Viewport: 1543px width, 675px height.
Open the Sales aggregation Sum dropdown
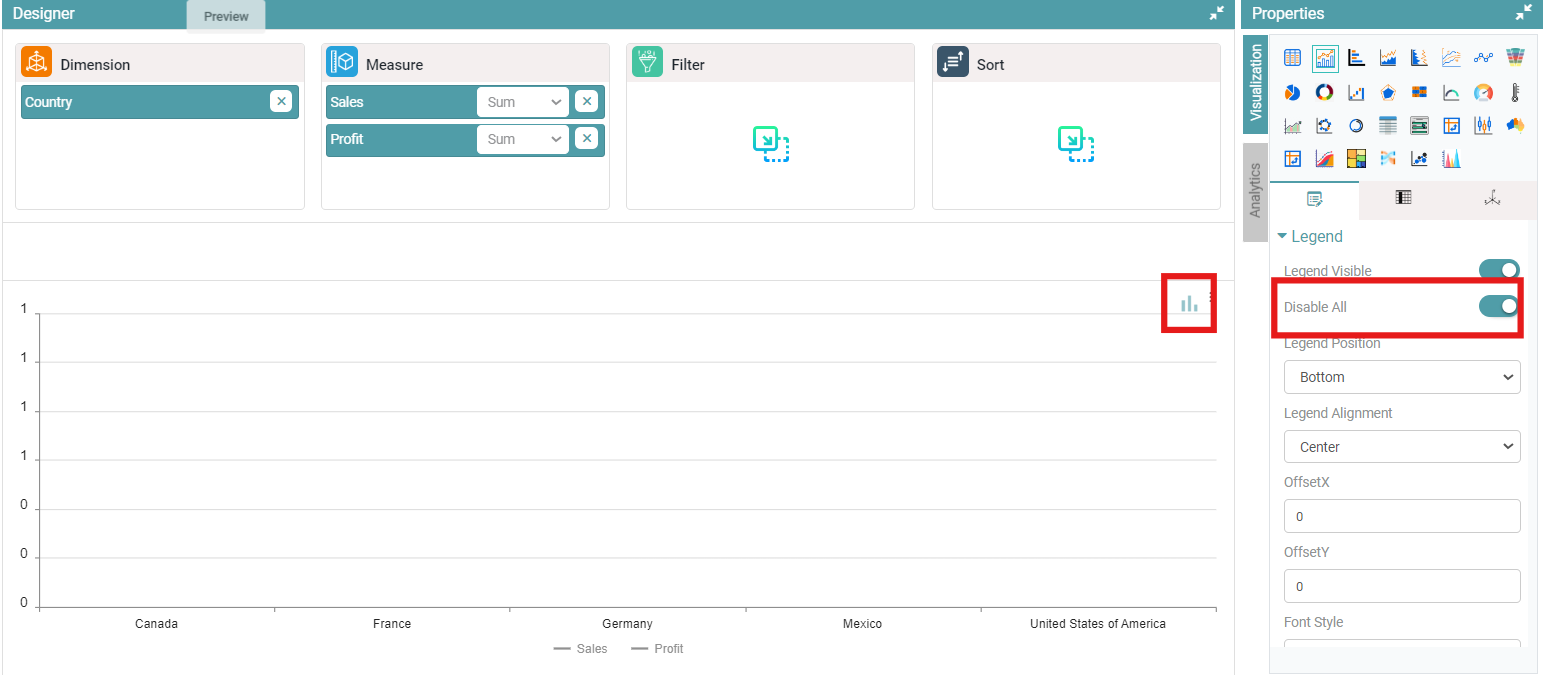[x=522, y=102]
